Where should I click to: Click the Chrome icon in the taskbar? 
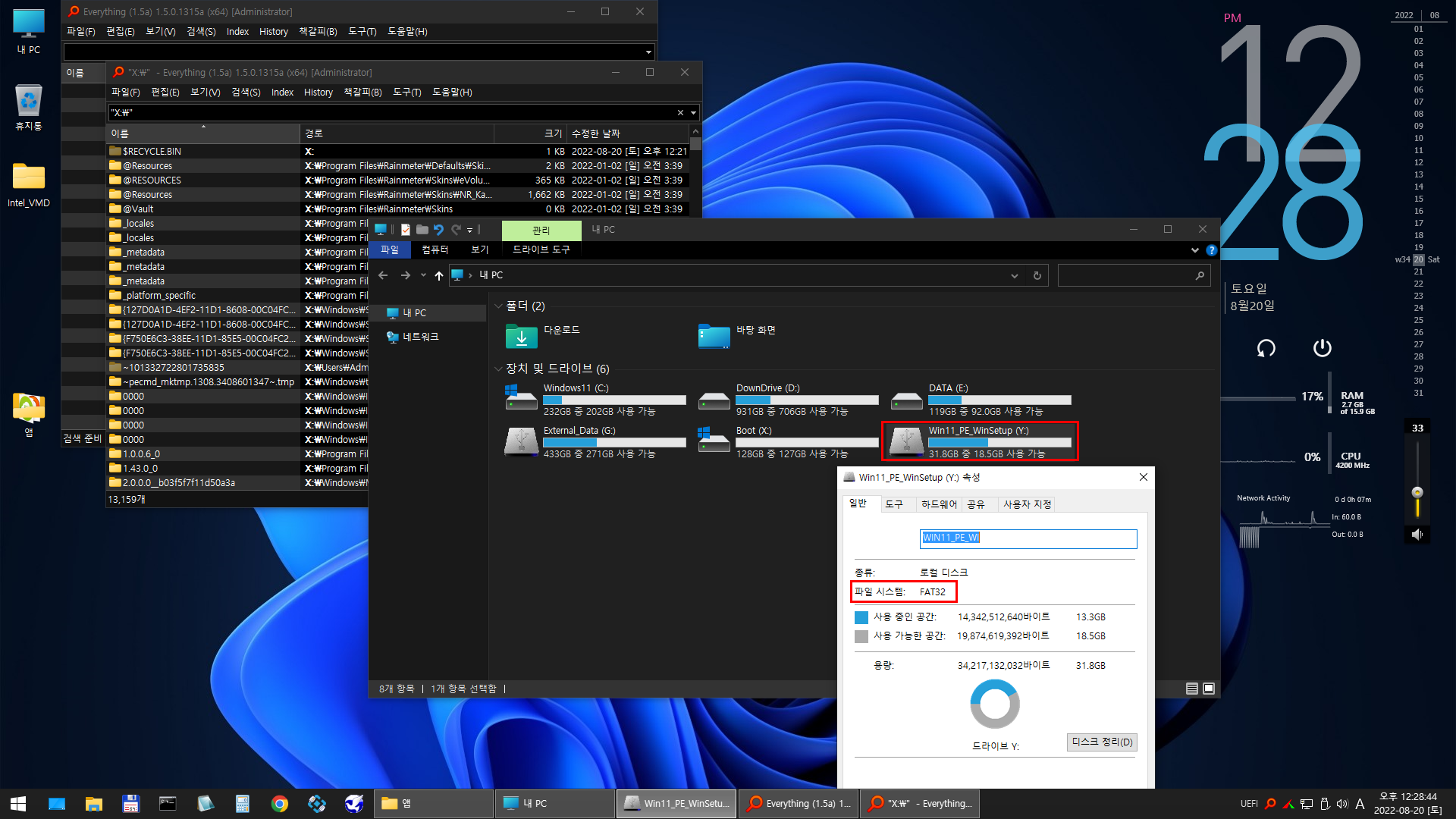click(x=280, y=804)
